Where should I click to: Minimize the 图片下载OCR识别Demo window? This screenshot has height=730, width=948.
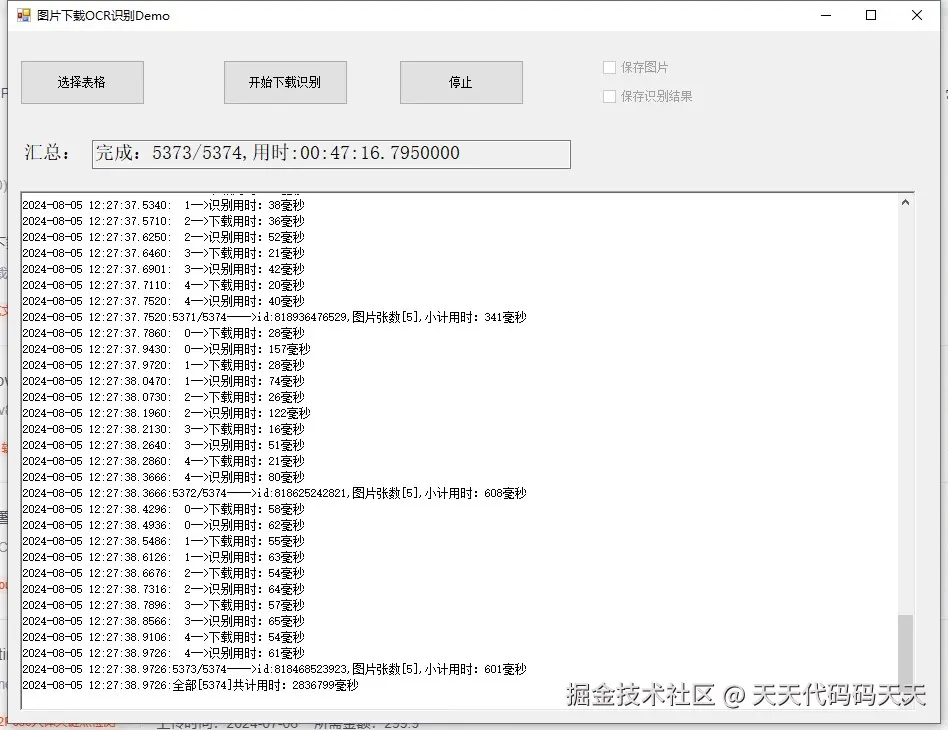(826, 15)
